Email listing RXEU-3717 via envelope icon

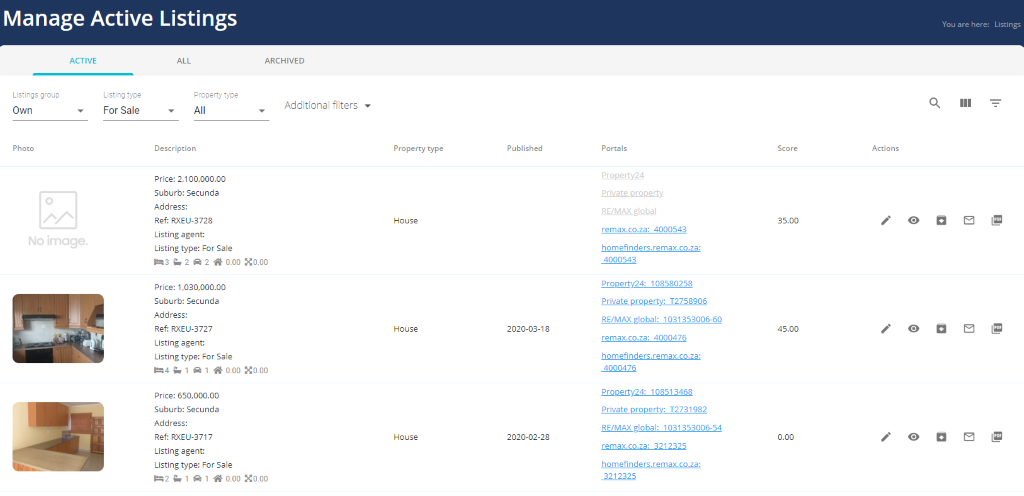[969, 437]
